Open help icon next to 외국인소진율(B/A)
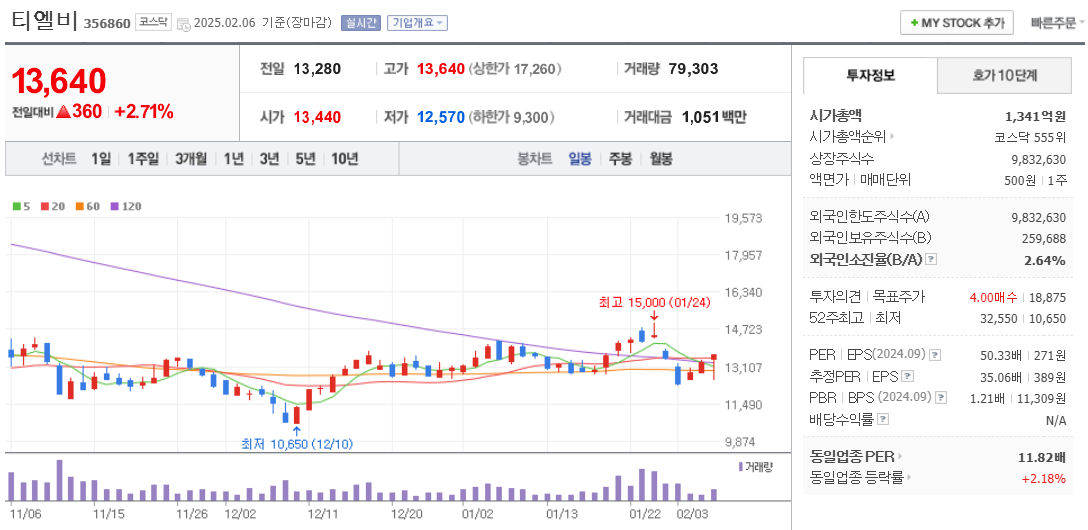This screenshot has height=530, width=1088. click(x=932, y=259)
